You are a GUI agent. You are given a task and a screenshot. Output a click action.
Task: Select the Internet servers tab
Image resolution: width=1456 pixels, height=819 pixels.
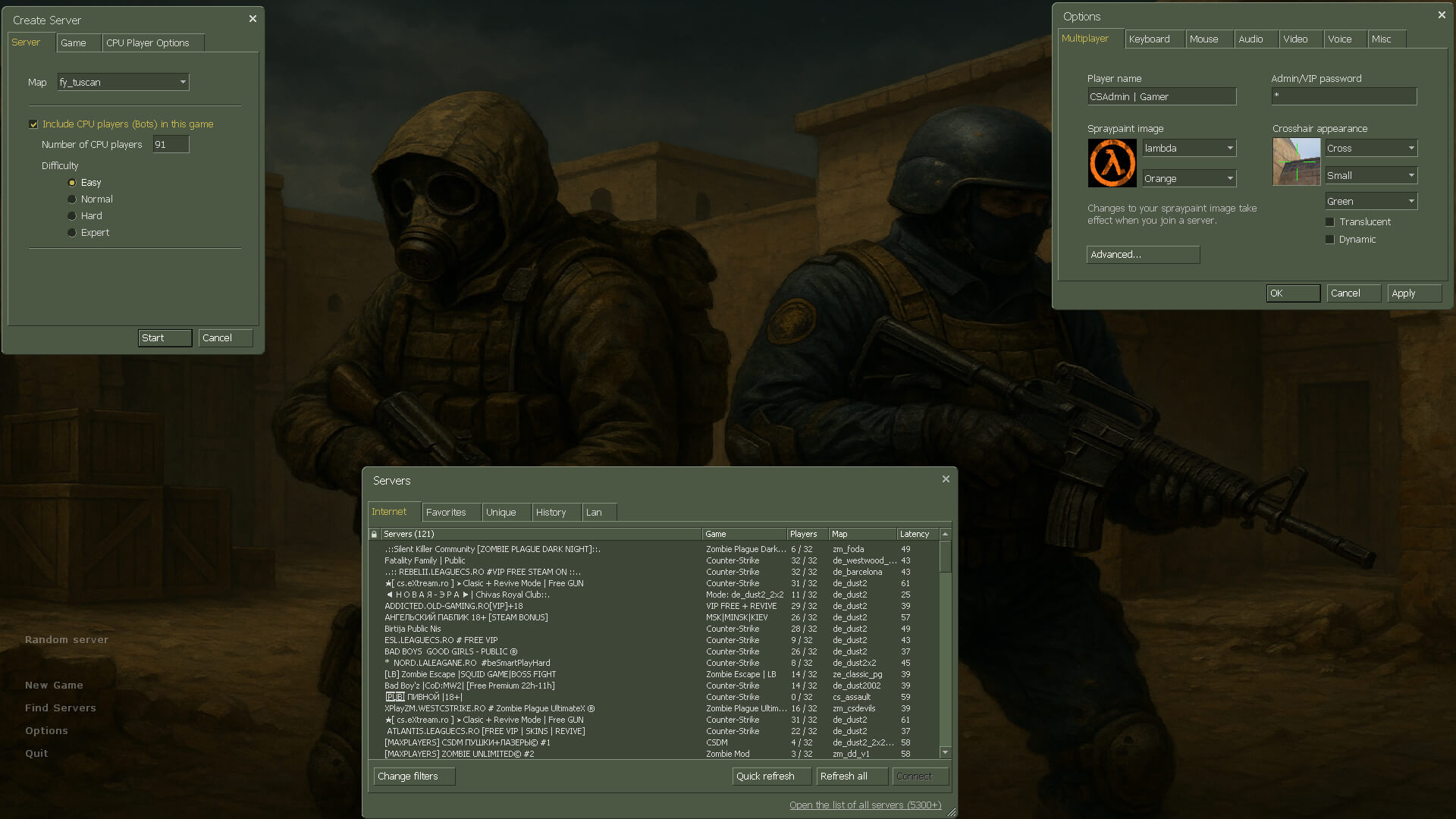pyautogui.click(x=394, y=512)
